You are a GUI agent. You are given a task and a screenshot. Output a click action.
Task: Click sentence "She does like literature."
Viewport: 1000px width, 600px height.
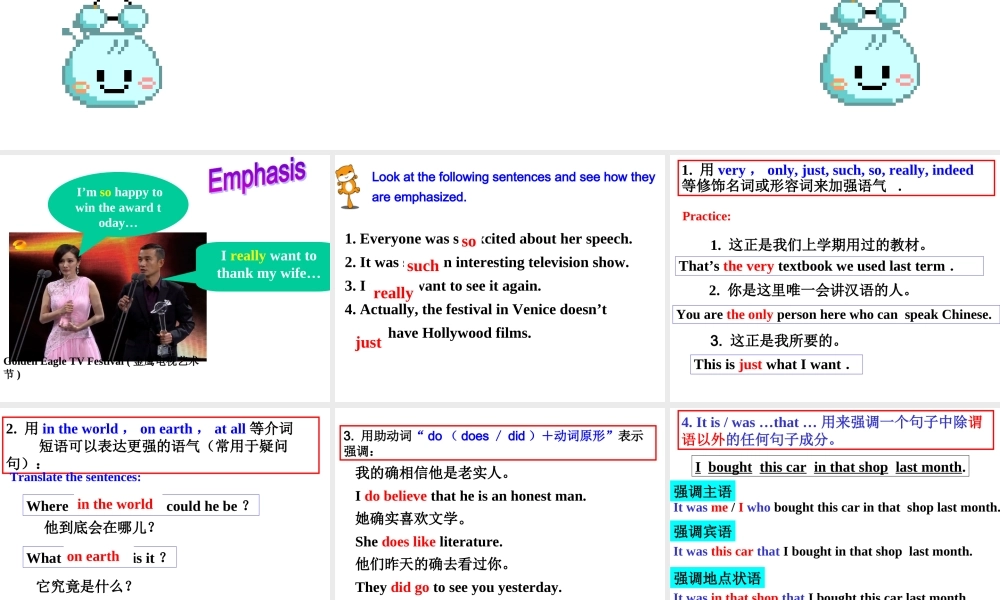[429, 542]
